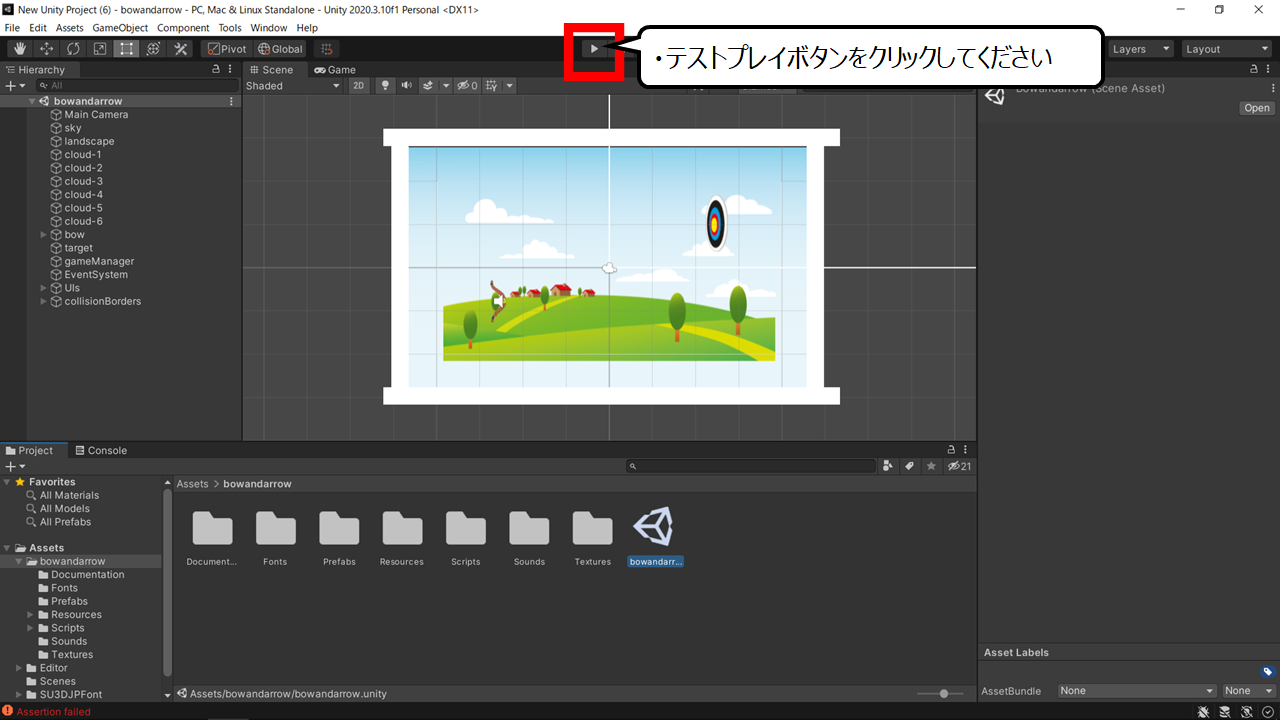The height and width of the screenshot is (720, 1280).
Task: Select the Move tool
Action: tap(46, 49)
